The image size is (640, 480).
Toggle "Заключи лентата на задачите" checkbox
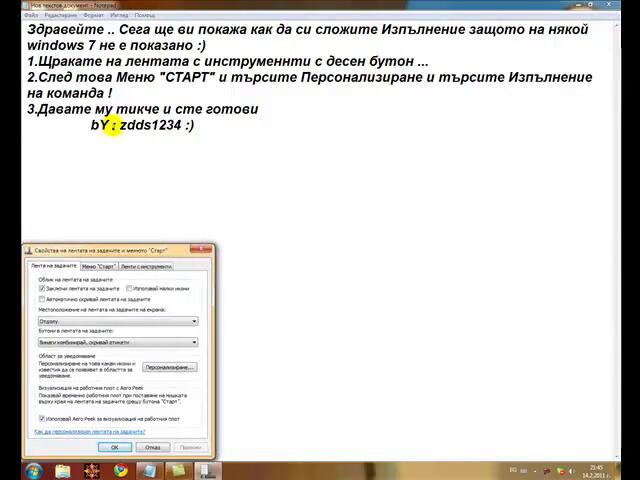pos(42,289)
